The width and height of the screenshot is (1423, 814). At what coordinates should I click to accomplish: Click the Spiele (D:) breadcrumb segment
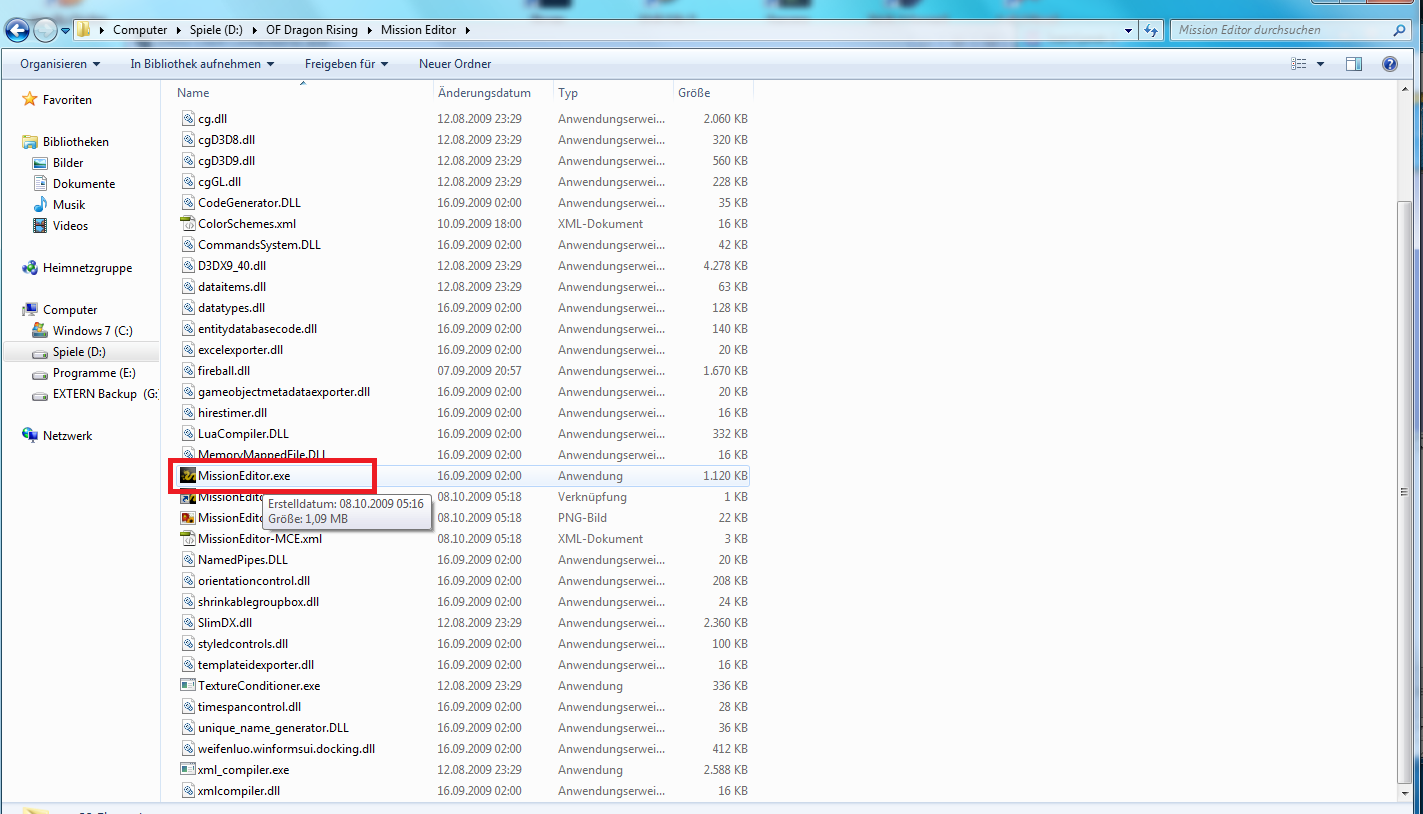(216, 30)
